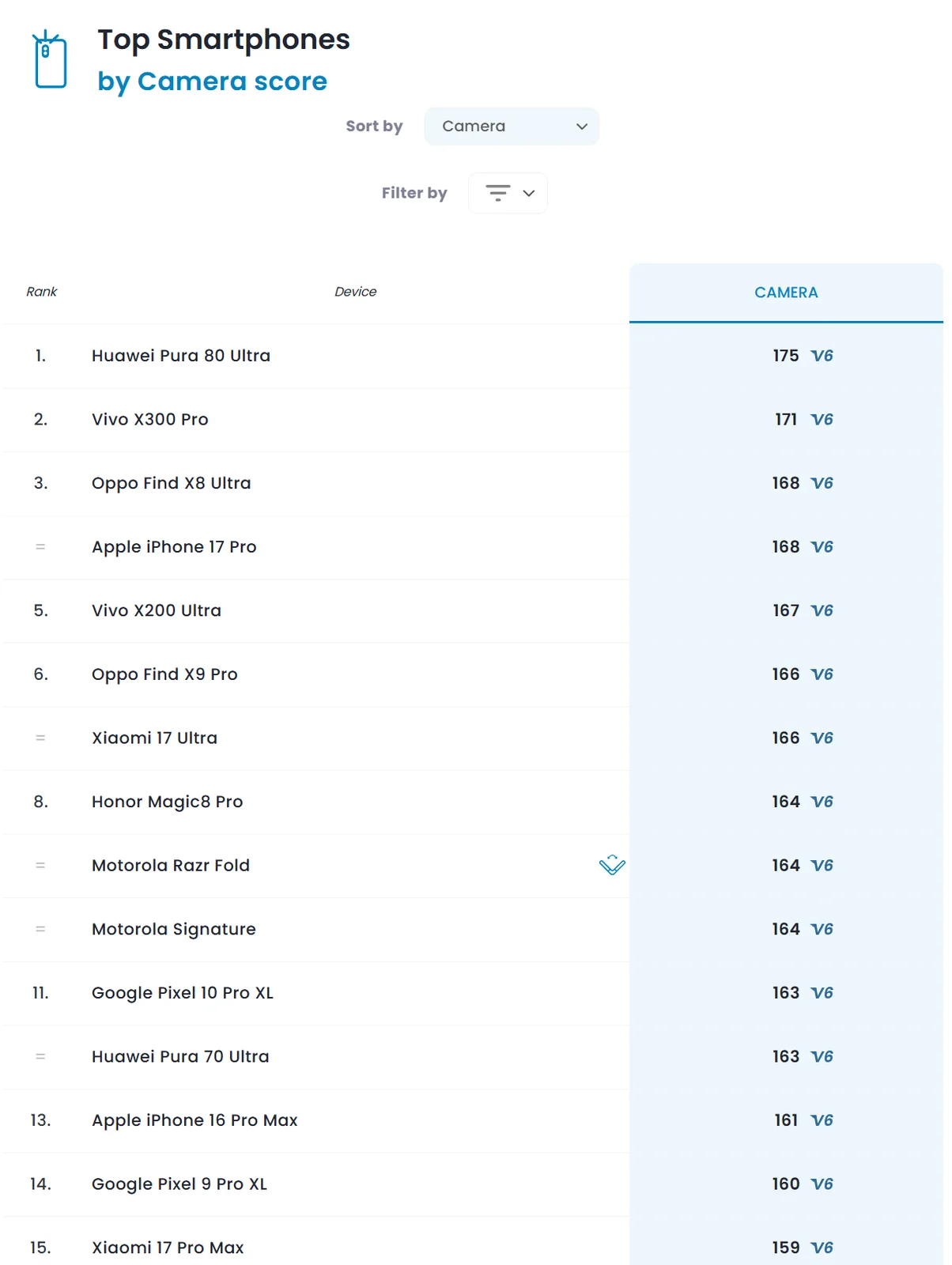
Task: Open Huawei Pura 80 Ultra device page
Action: [x=181, y=356]
